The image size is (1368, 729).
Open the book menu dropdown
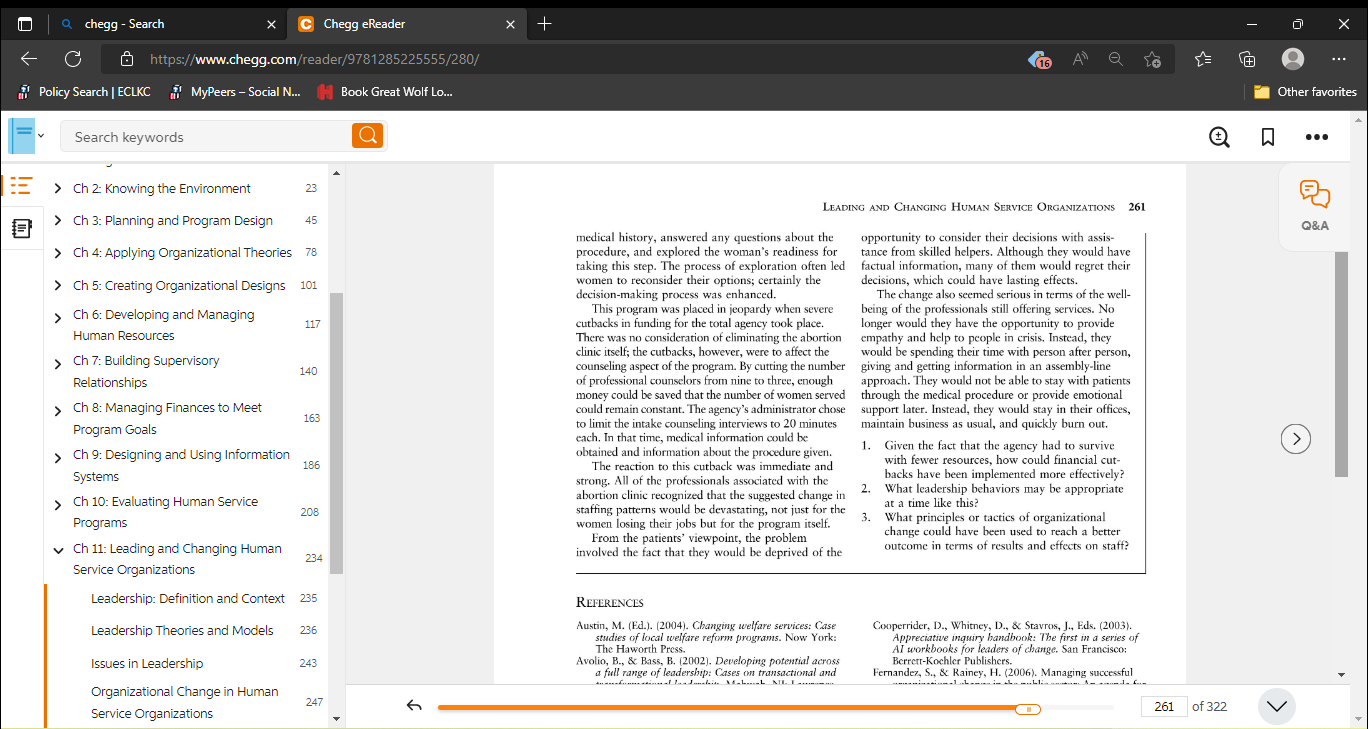coord(27,136)
